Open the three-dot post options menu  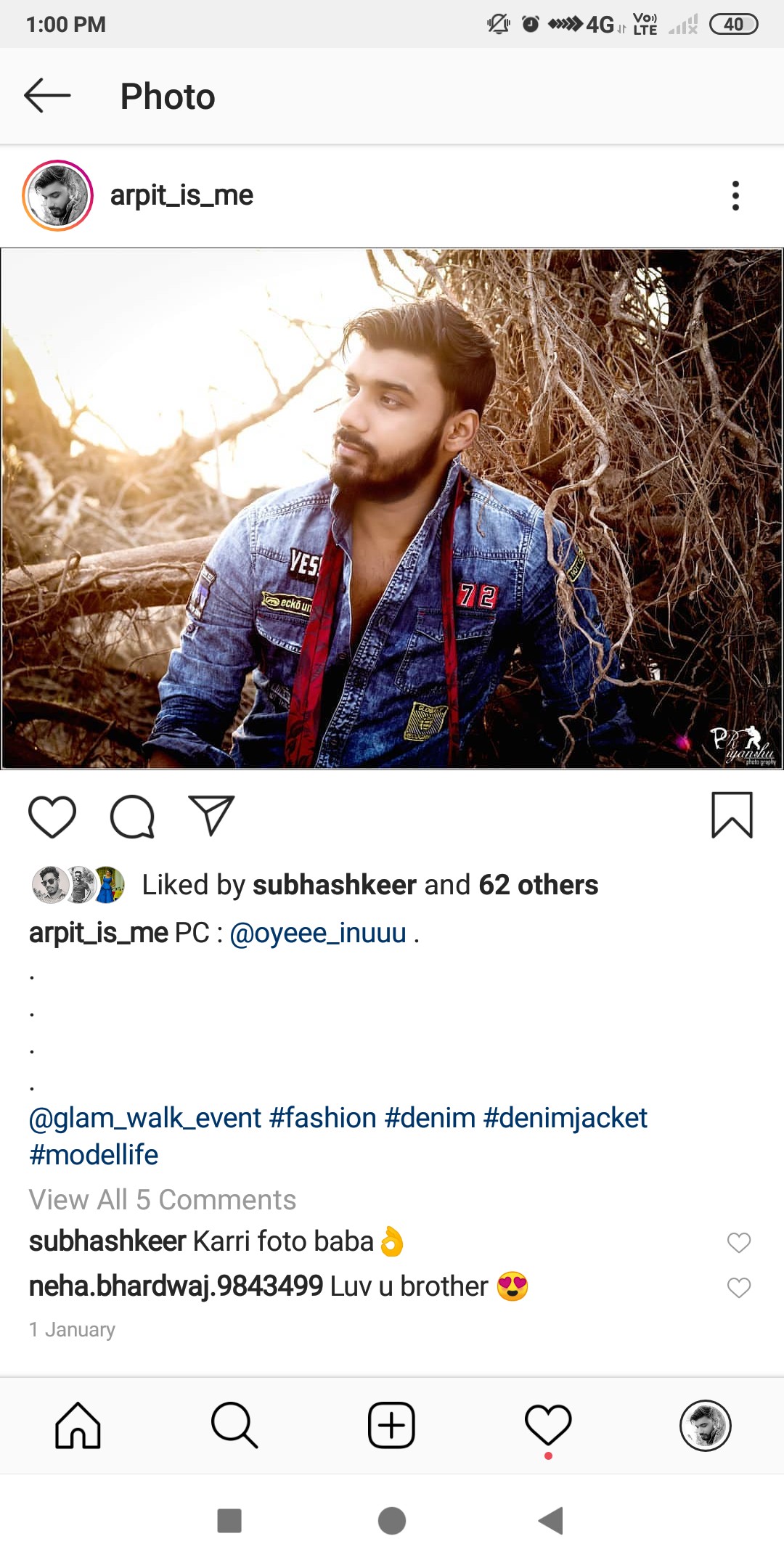coord(735,196)
